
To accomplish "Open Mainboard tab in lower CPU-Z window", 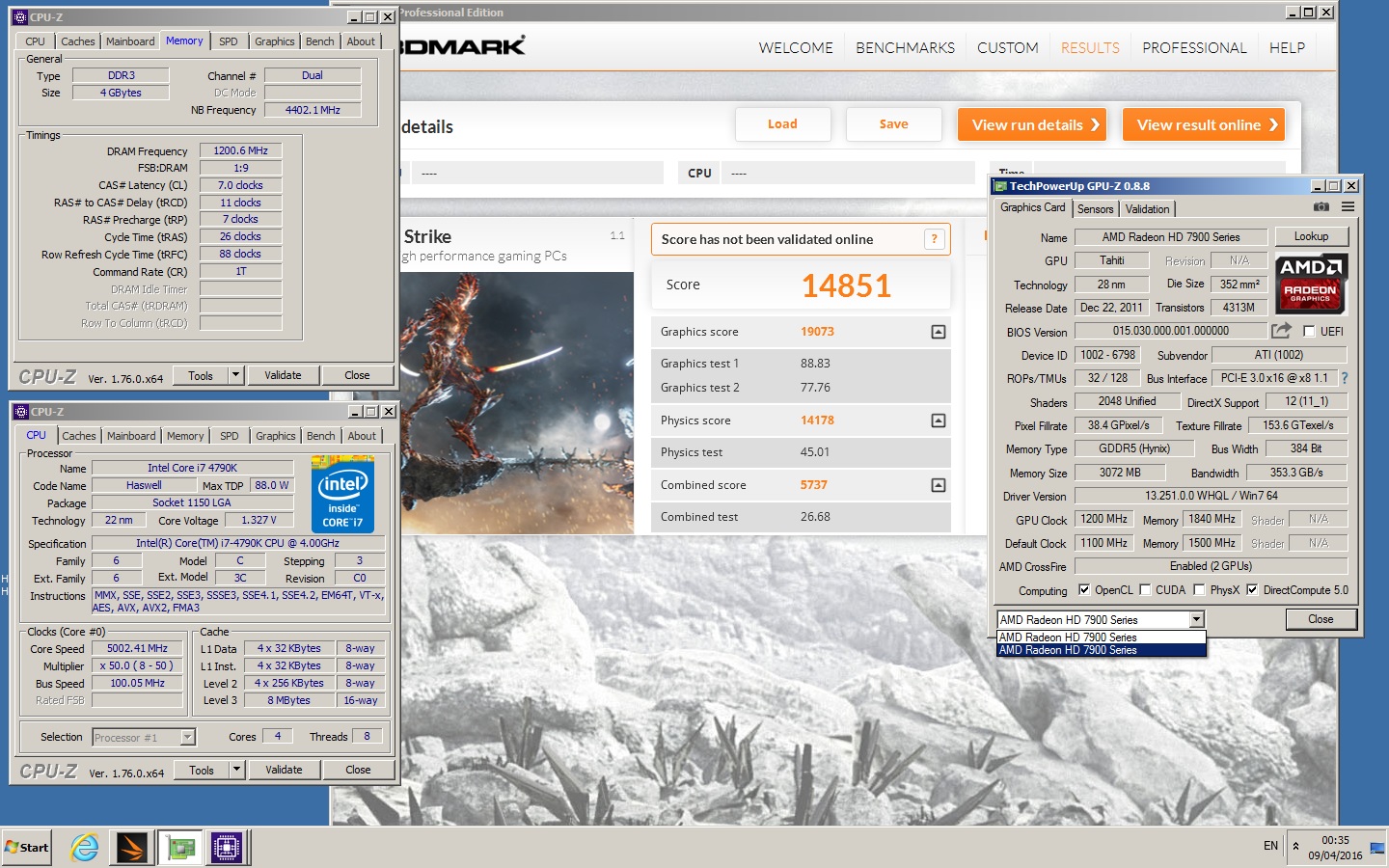I will [x=131, y=436].
